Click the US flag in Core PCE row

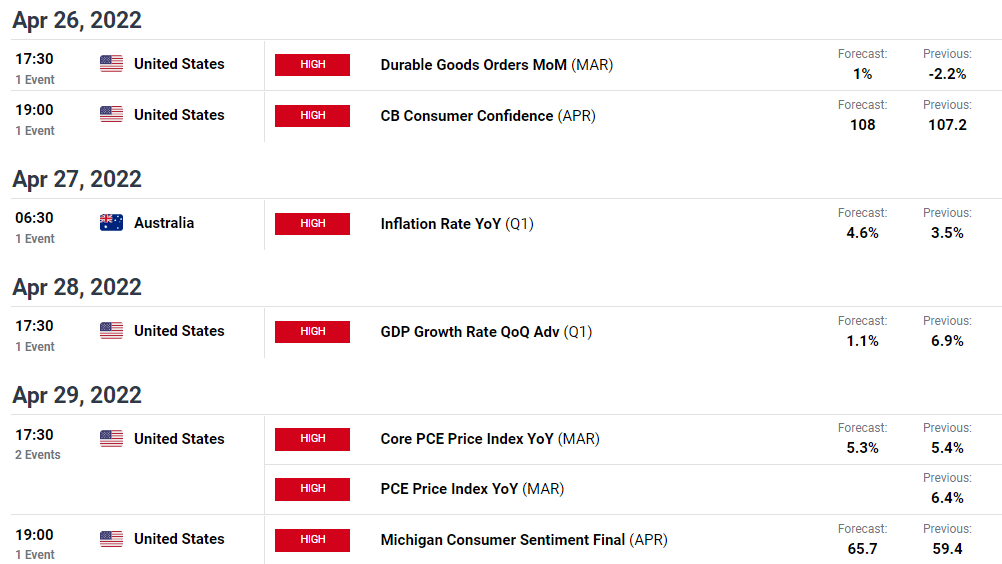pos(111,439)
